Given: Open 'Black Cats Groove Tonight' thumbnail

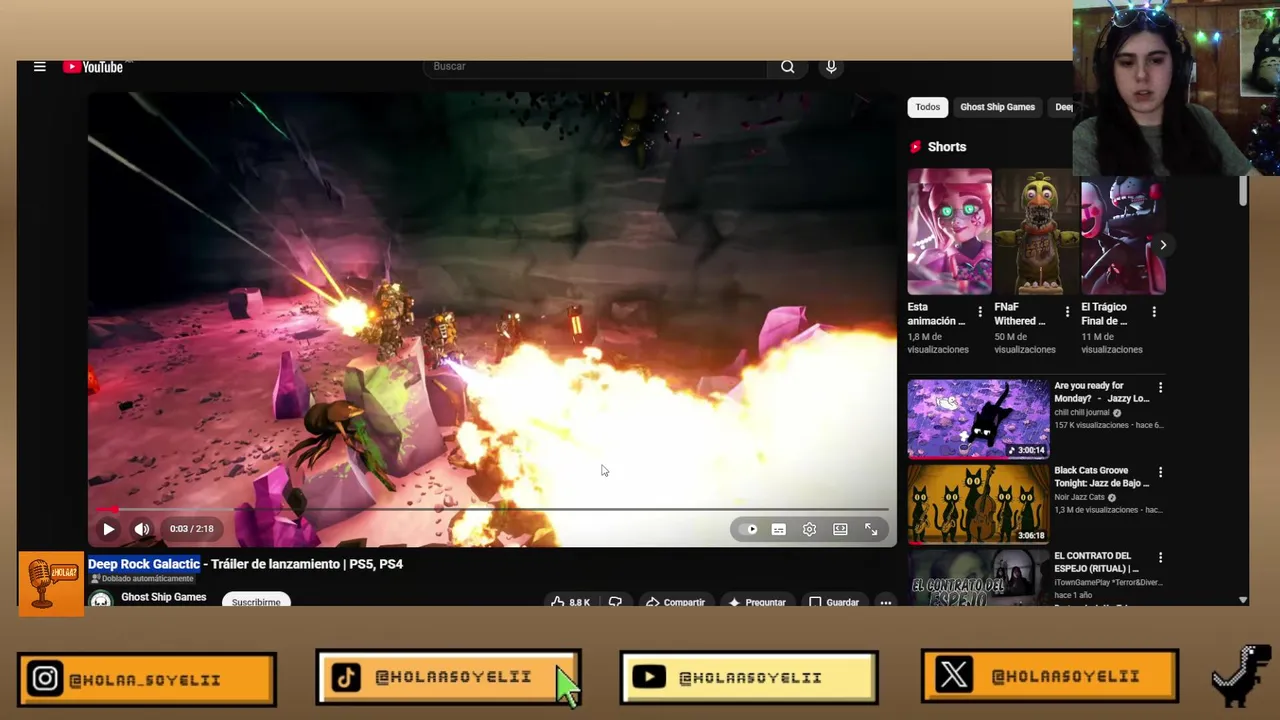Looking at the screenshot, I should (978, 503).
